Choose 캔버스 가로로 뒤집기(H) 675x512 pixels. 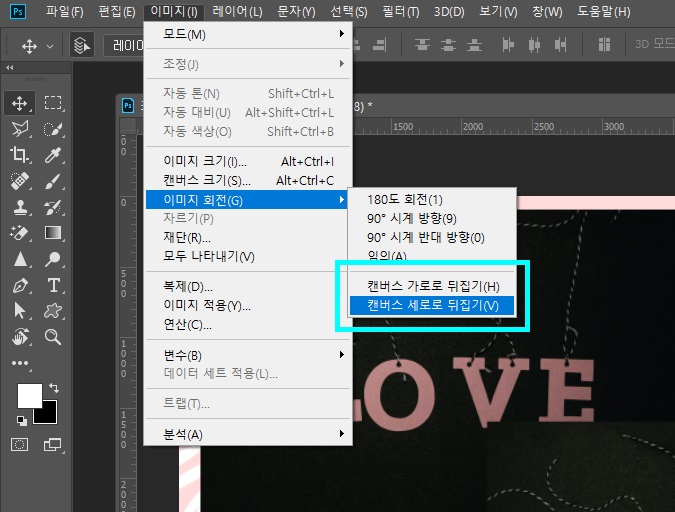(x=432, y=286)
